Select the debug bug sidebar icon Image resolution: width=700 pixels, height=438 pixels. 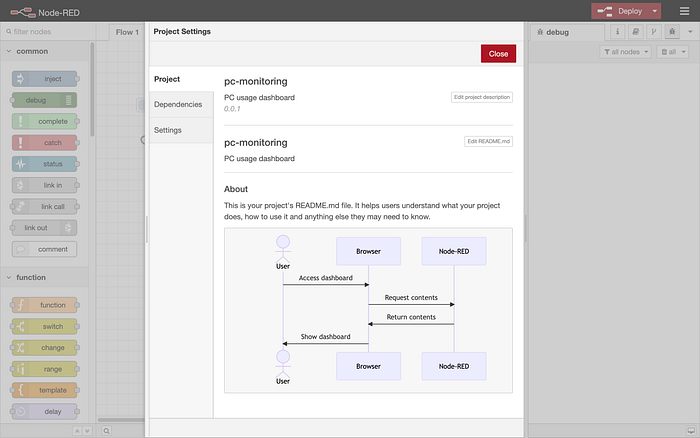pos(671,32)
